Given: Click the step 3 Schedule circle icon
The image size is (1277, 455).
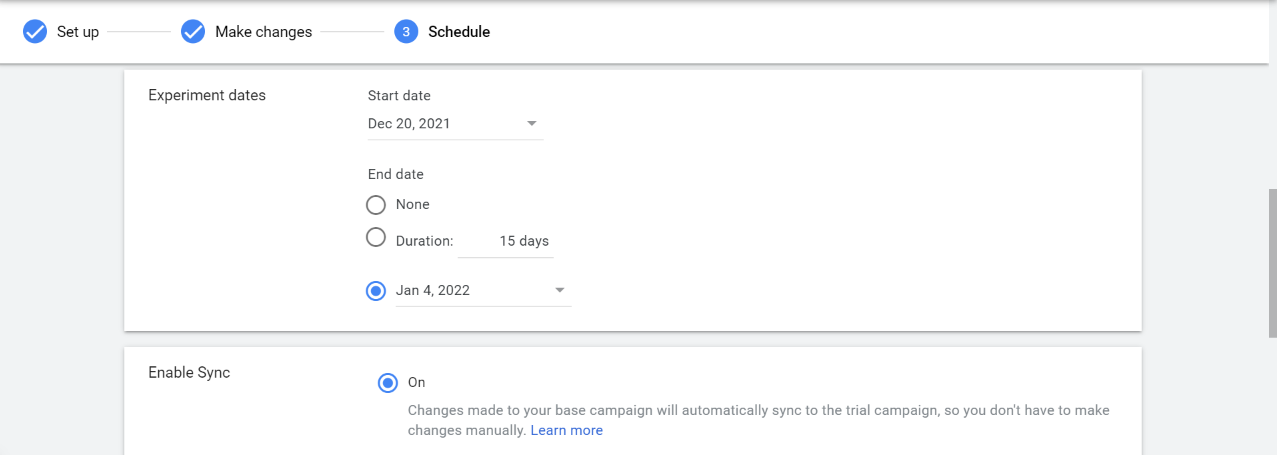Looking at the screenshot, I should (406, 32).
